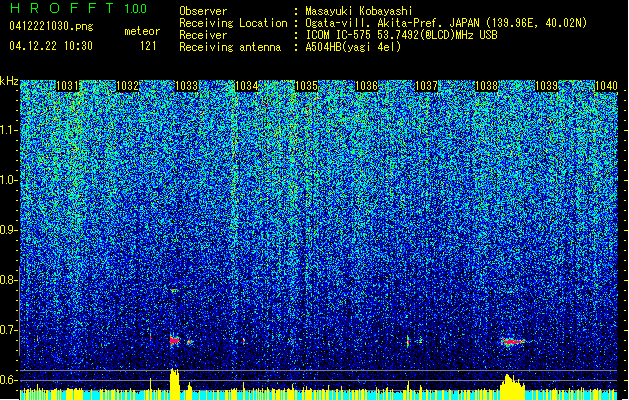
Task: Click the 1032 time marker
Action: 127,86
